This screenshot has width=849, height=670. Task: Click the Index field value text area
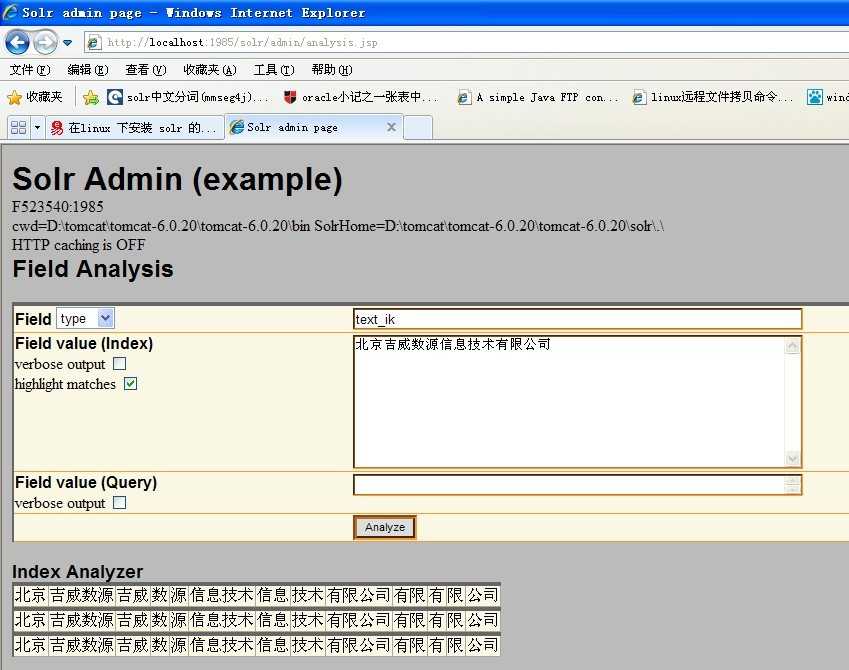click(x=569, y=401)
